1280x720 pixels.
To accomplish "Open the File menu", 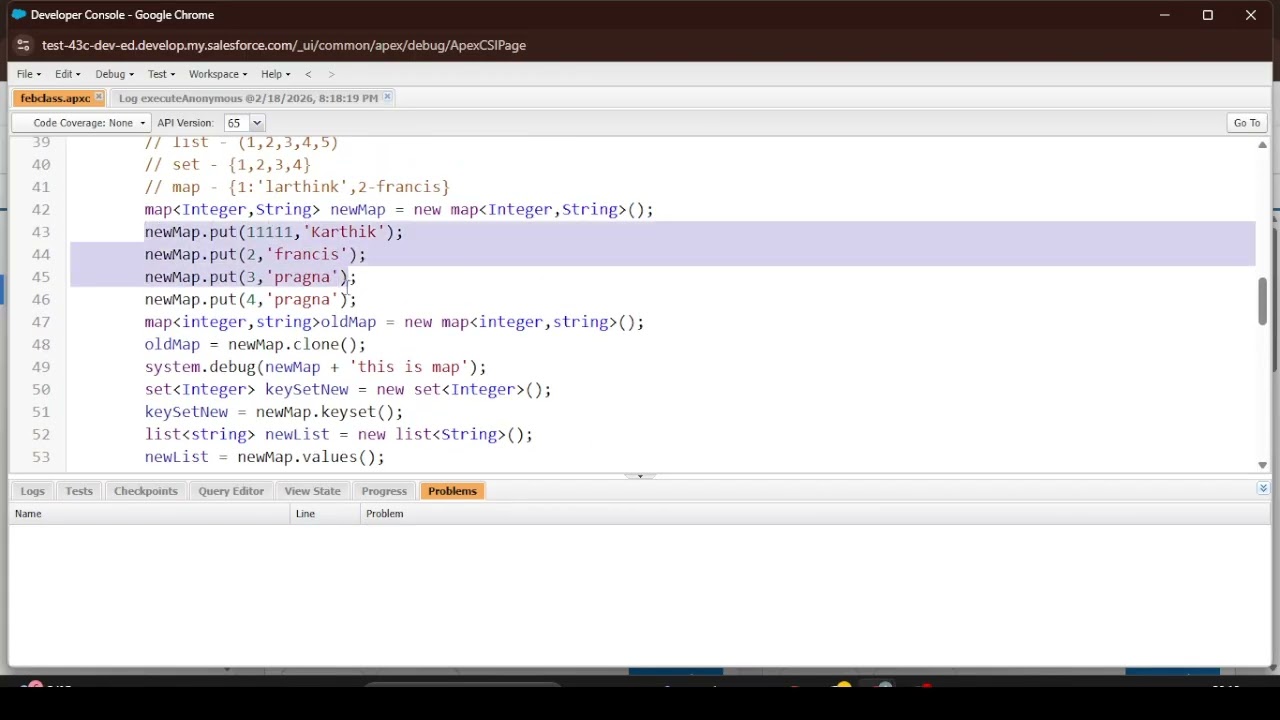I will 28,74.
